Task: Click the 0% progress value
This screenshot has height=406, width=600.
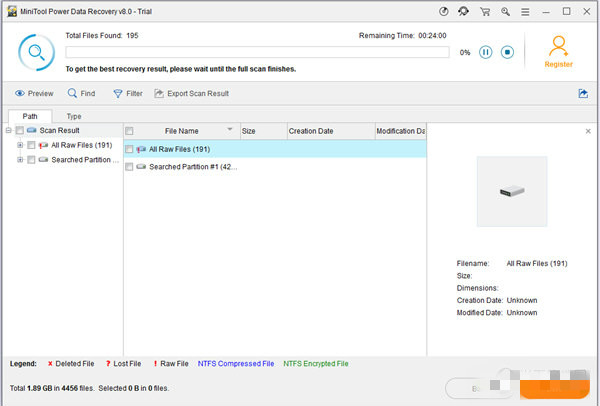Action: 465,52
